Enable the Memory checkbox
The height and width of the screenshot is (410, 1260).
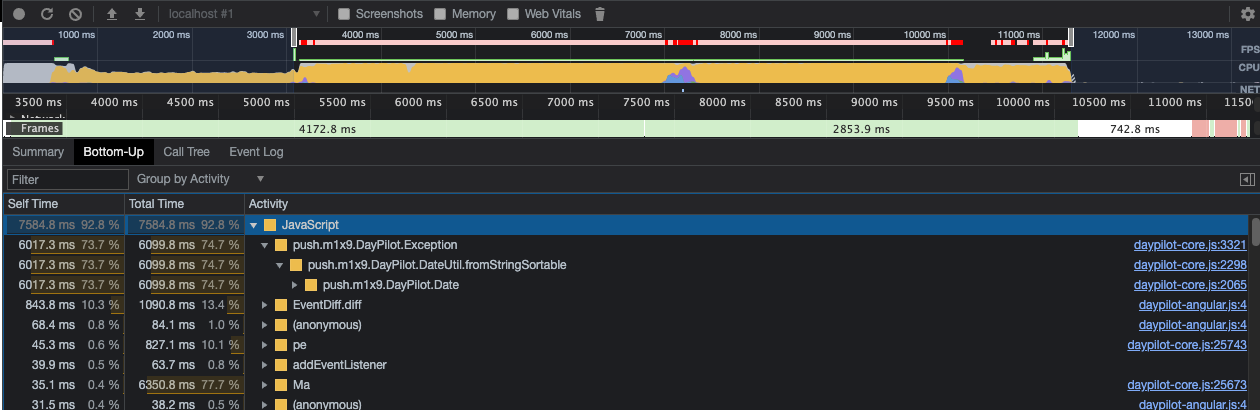[x=440, y=14]
